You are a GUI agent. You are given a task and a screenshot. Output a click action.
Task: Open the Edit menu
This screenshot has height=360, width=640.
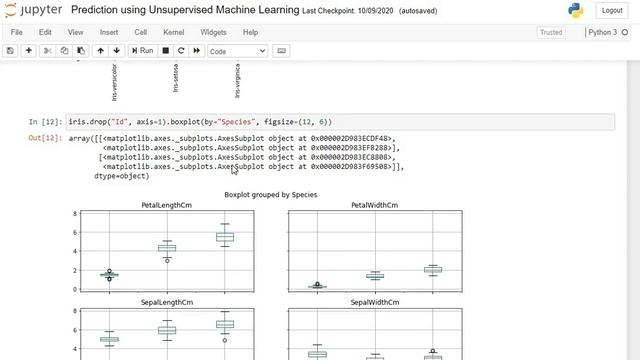[45, 32]
